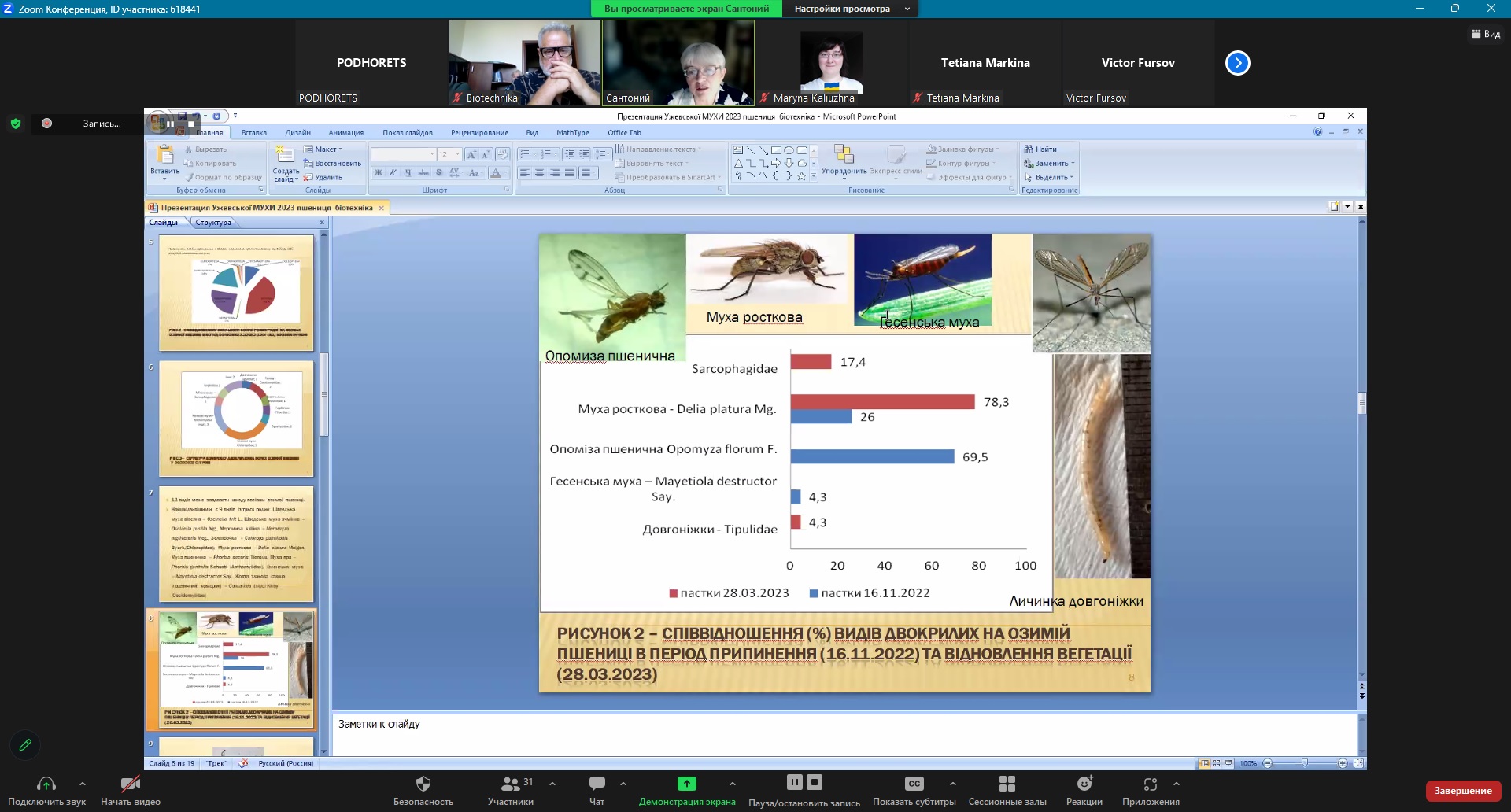Viewport: 1511px width, 812px height.
Task: Open Zoom Apps icon
Action: (x=1151, y=784)
